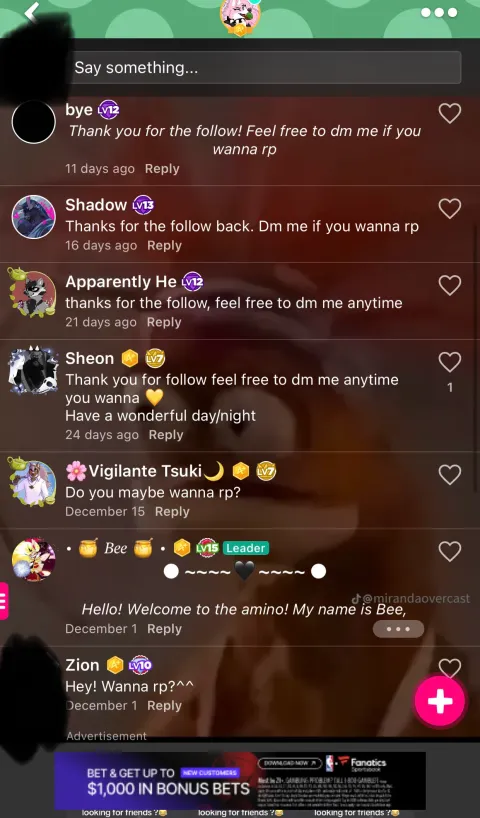The height and width of the screenshot is (818, 480).
Task: Open the pink side drawer handle
Action: [4, 601]
